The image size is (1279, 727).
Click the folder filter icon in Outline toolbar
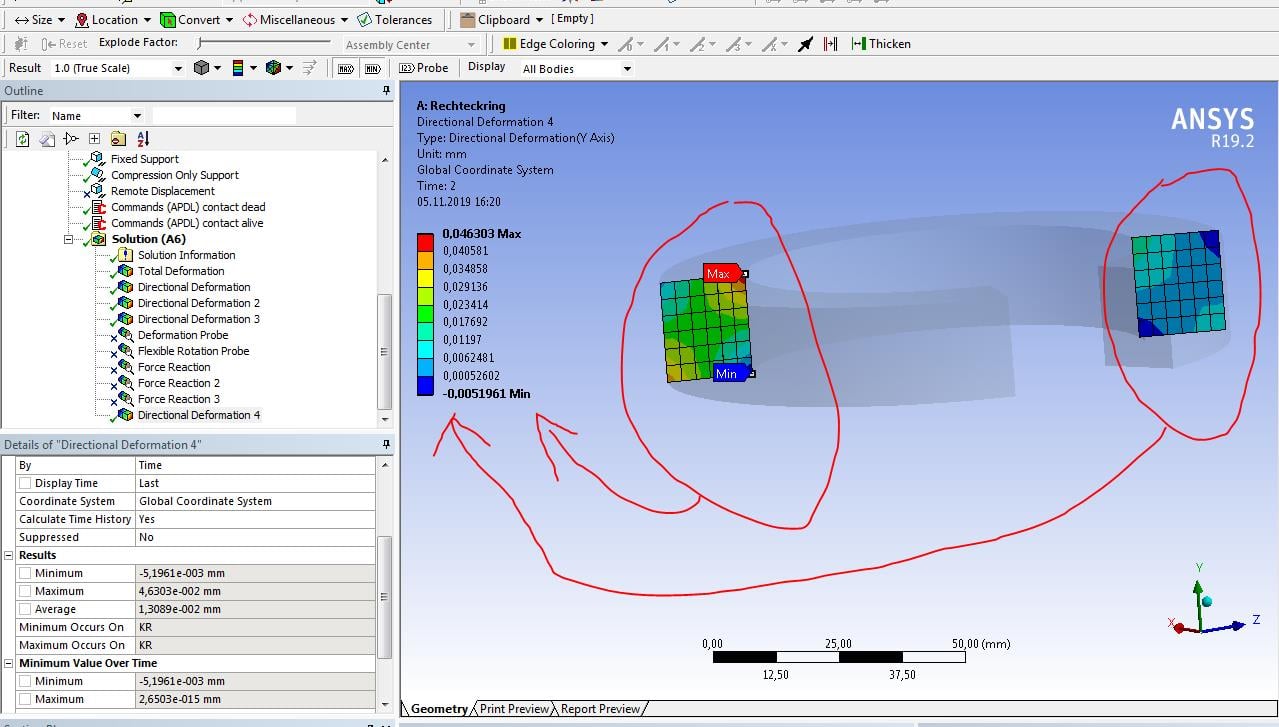[118, 139]
